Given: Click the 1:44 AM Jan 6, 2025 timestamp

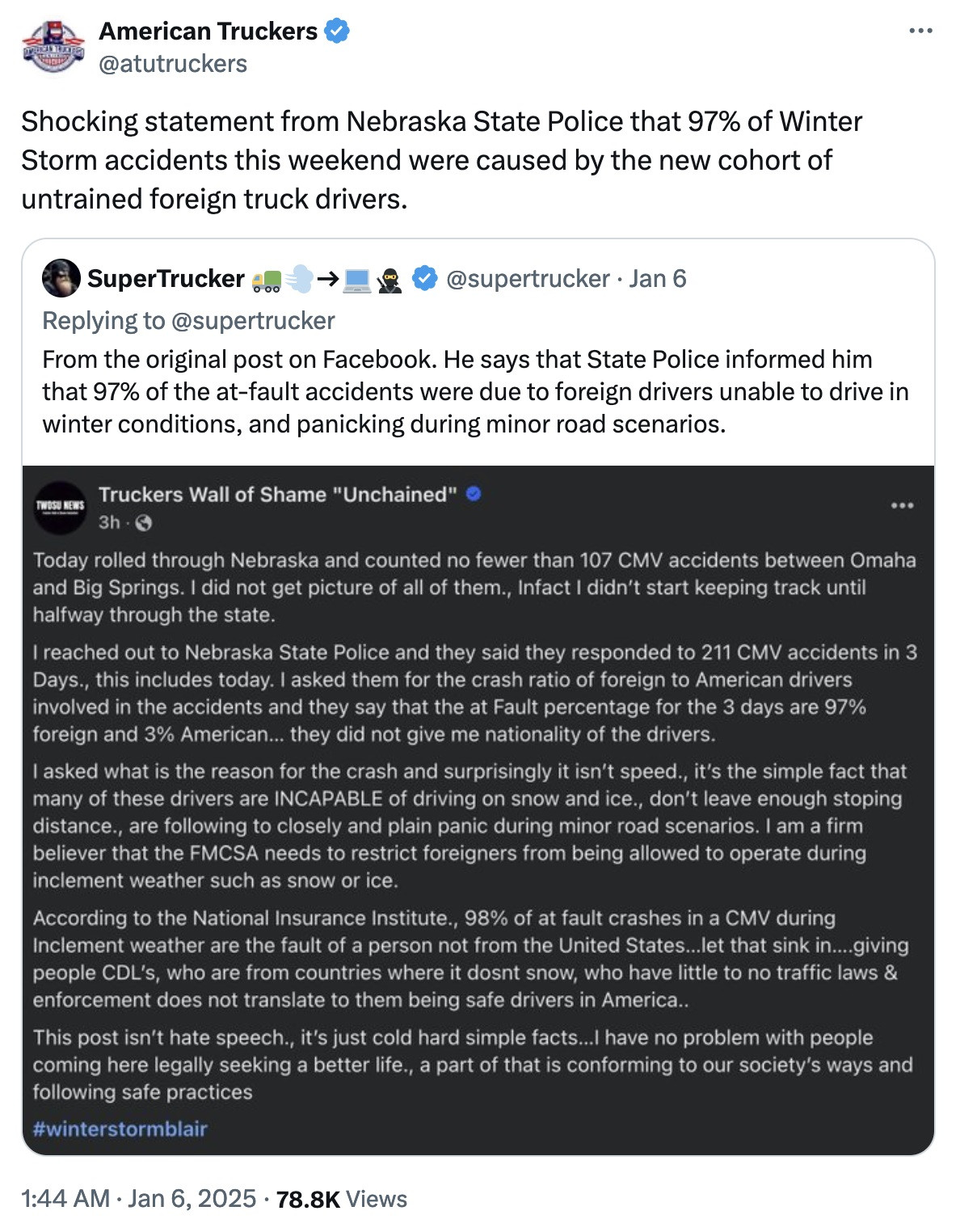Looking at the screenshot, I should [x=138, y=1198].
